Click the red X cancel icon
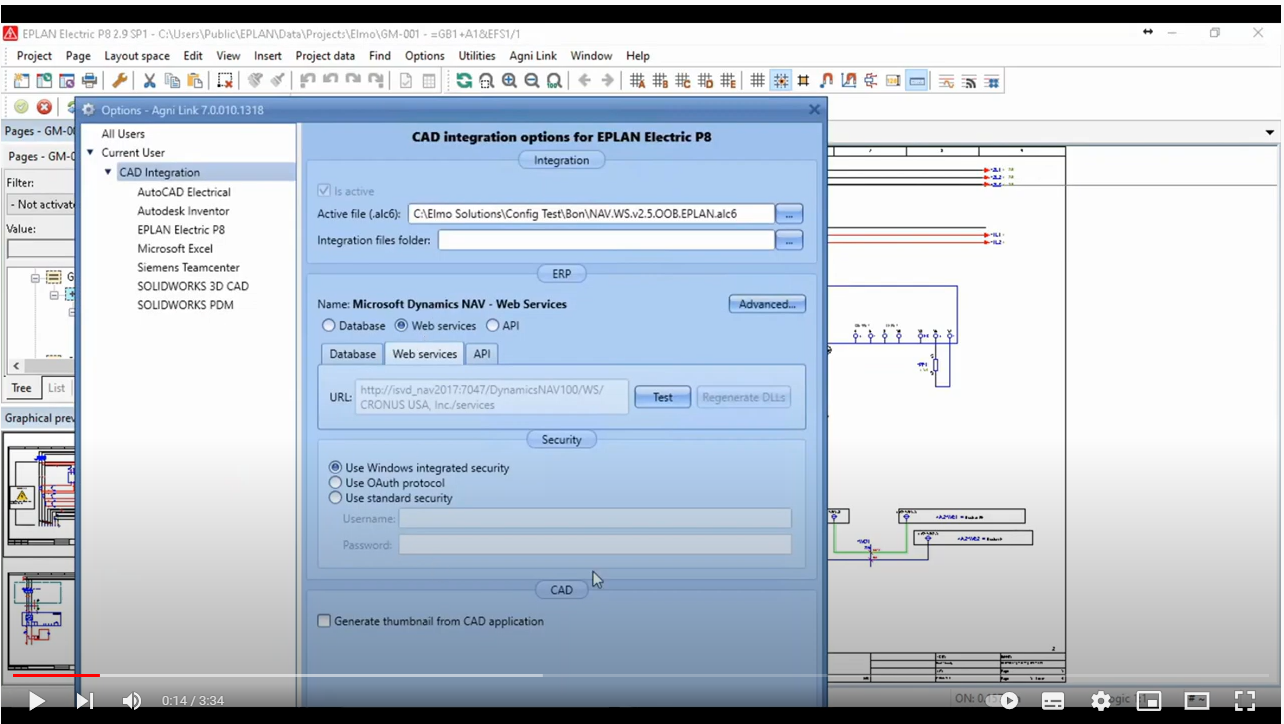The image size is (1284, 724). click(x=44, y=107)
